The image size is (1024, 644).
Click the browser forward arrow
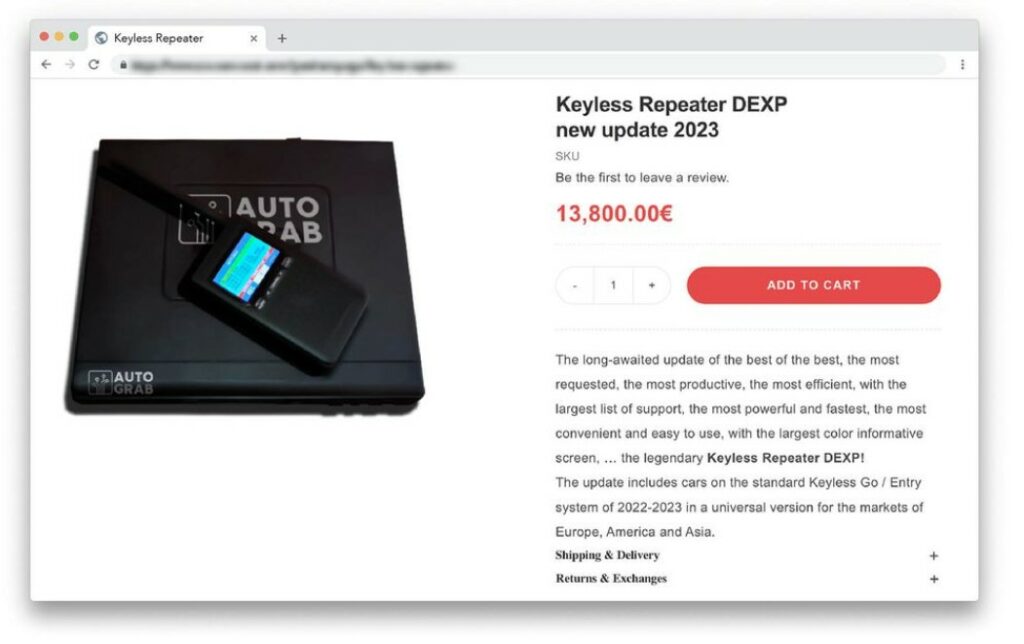pyautogui.click(x=70, y=64)
